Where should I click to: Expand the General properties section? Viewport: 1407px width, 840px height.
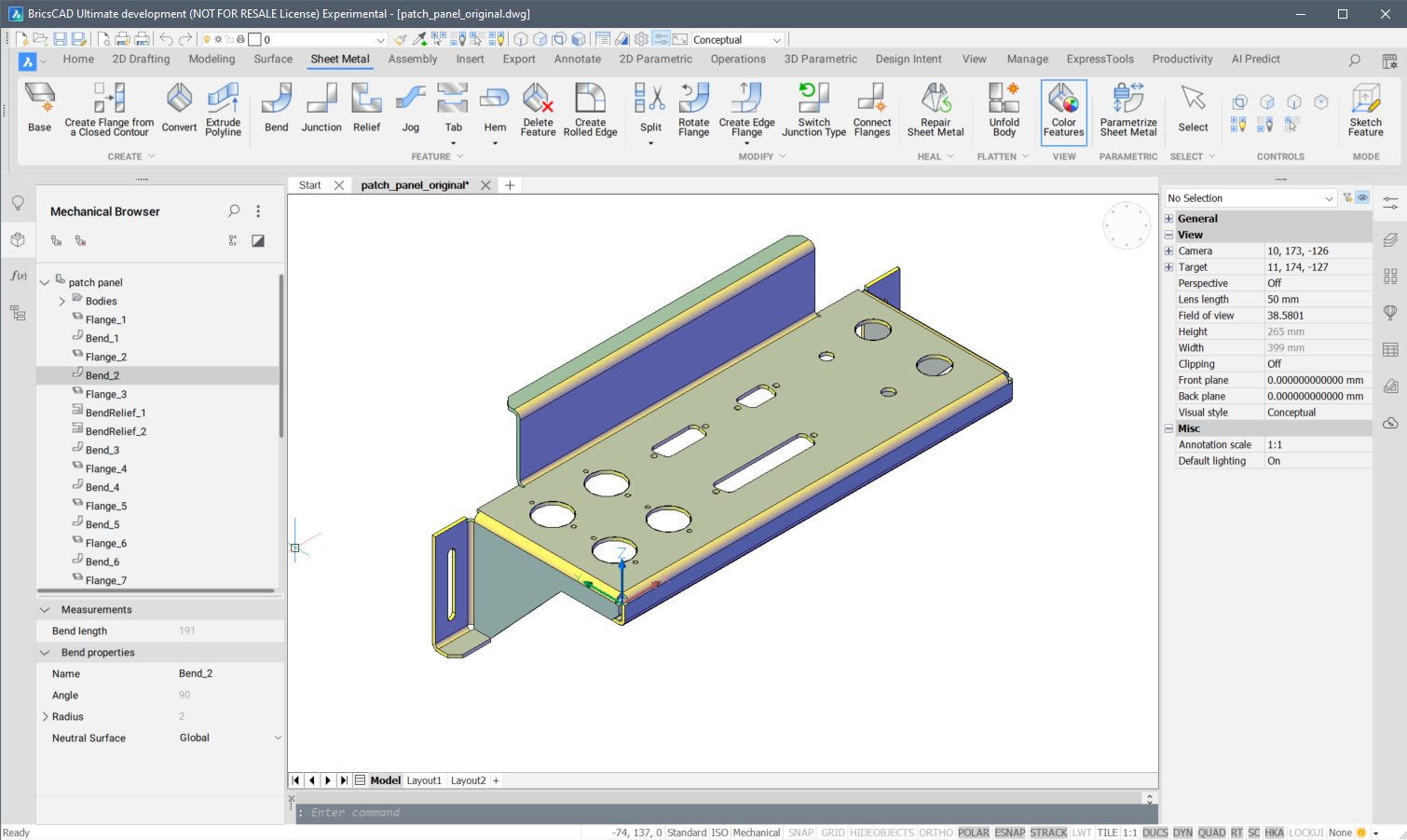[x=1168, y=219]
